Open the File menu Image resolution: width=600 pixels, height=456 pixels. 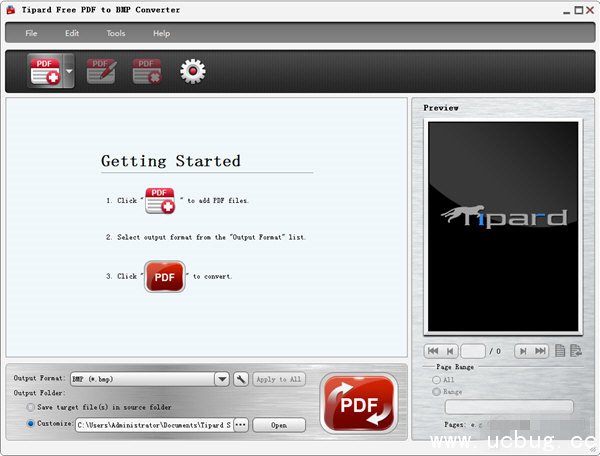coord(31,33)
